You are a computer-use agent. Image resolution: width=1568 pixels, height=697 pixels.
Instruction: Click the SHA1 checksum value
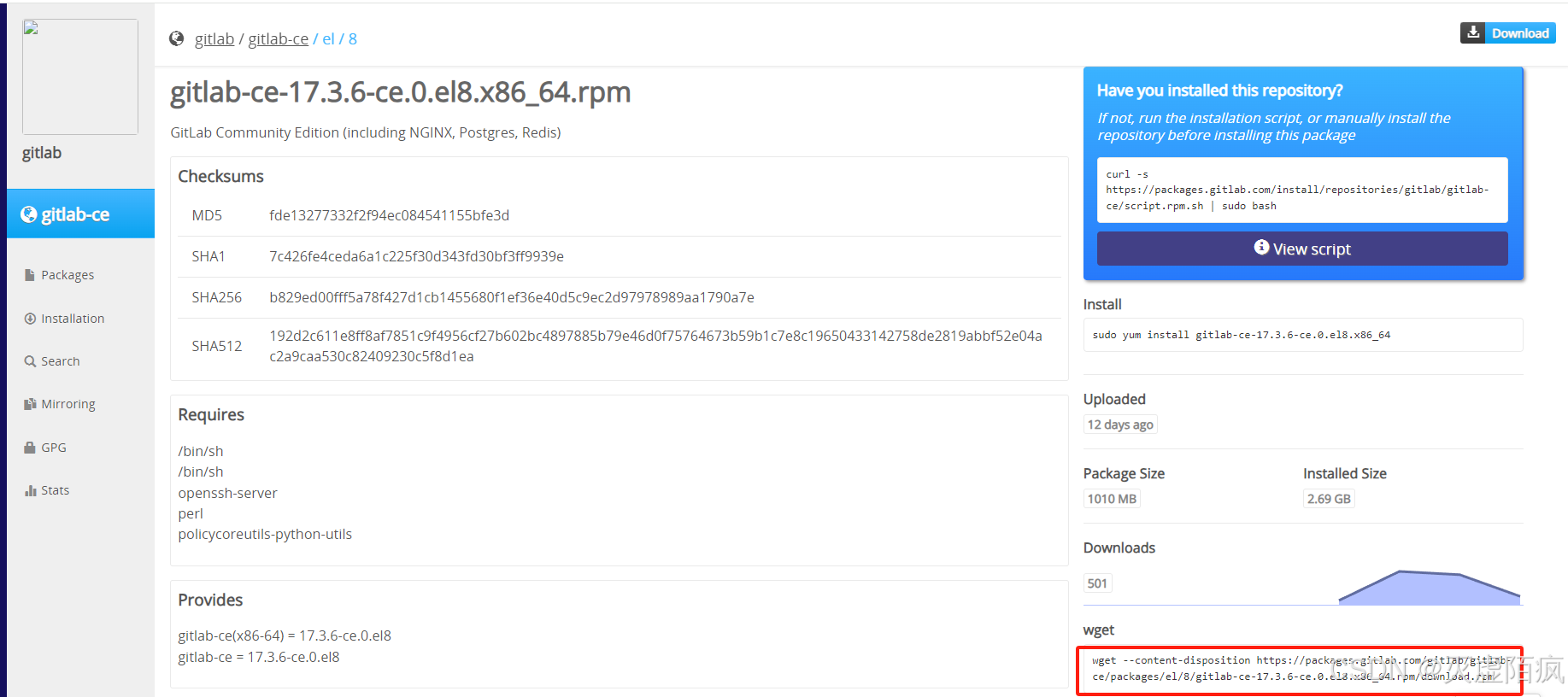(x=416, y=256)
